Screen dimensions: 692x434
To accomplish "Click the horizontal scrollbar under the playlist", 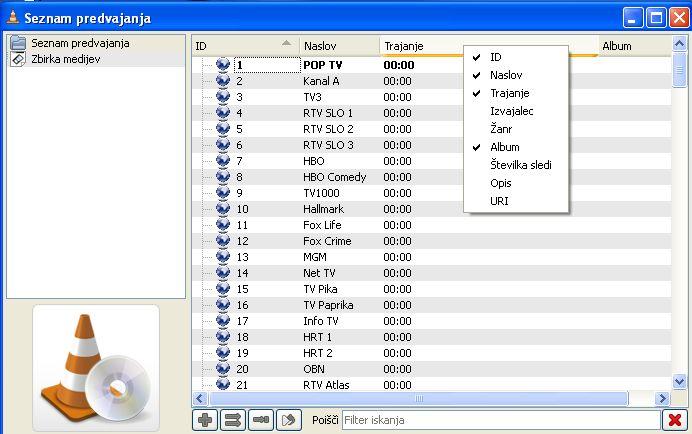I will (x=420, y=399).
